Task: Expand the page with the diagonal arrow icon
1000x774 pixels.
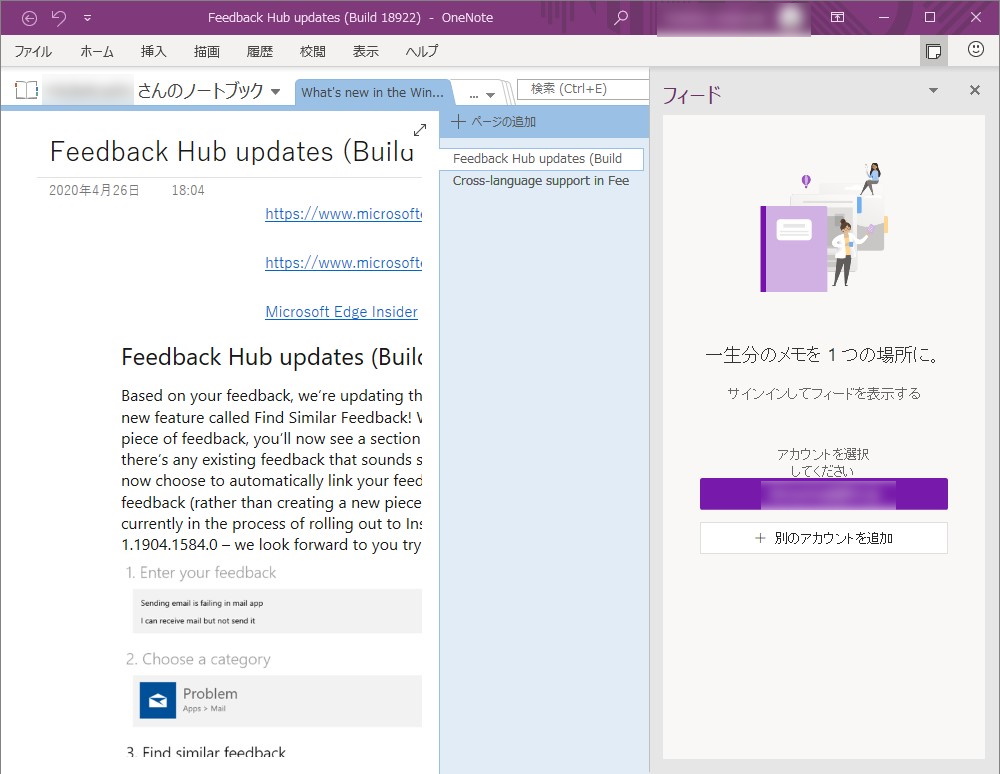Action: pyautogui.click(x=420, y=130)
